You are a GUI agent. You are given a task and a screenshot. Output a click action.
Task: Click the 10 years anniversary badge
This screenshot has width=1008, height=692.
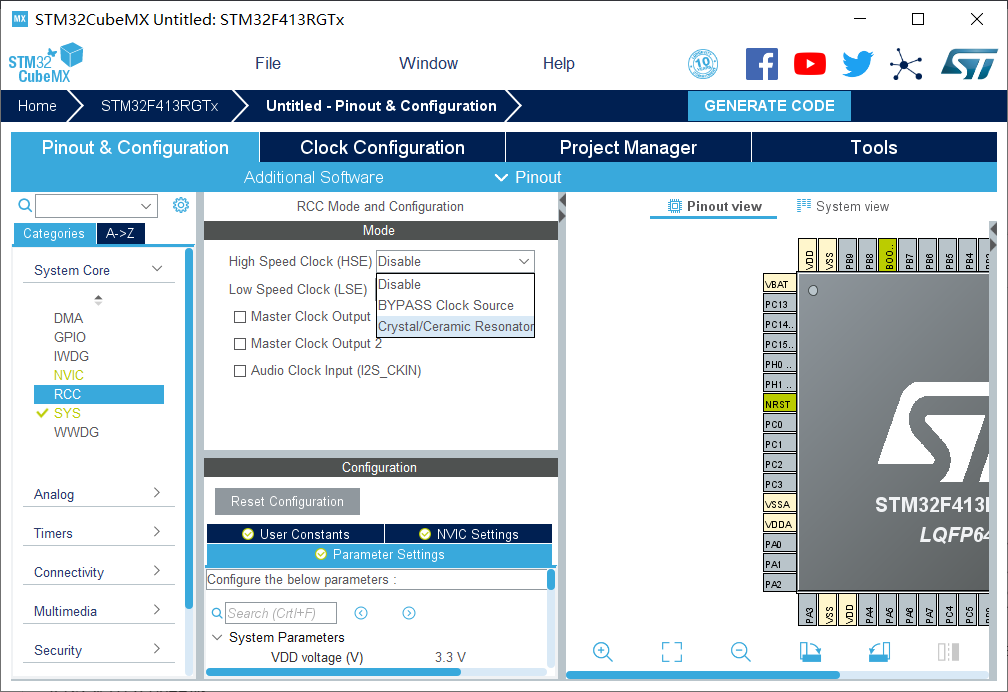pos(703,64)
